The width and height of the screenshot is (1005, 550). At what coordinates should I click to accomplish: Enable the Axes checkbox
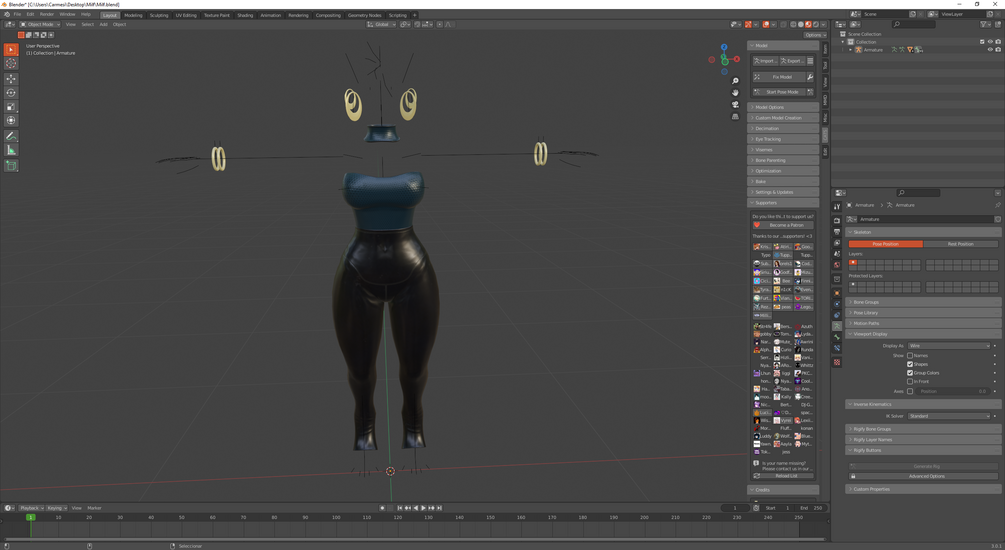(x=909, y=391)
